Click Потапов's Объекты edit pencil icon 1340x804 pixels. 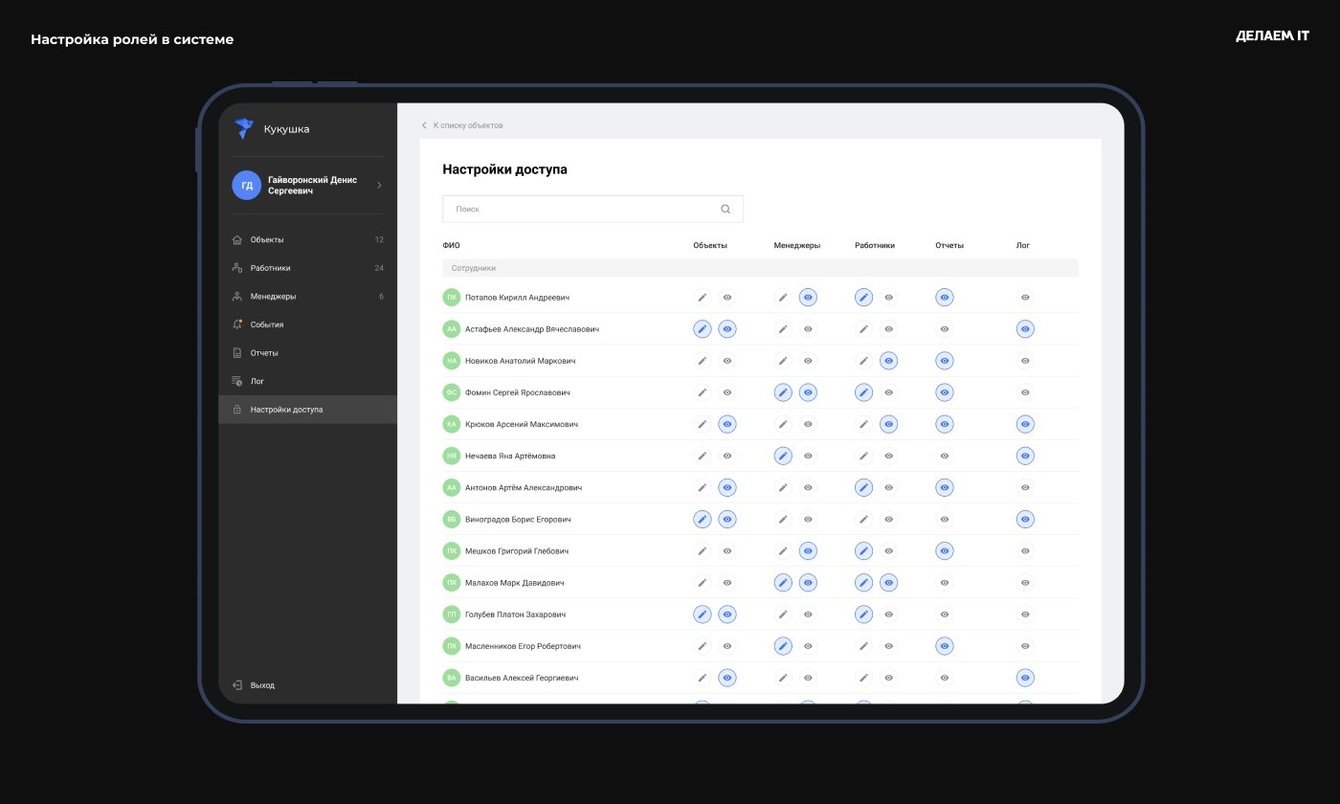tap(702, 297)
